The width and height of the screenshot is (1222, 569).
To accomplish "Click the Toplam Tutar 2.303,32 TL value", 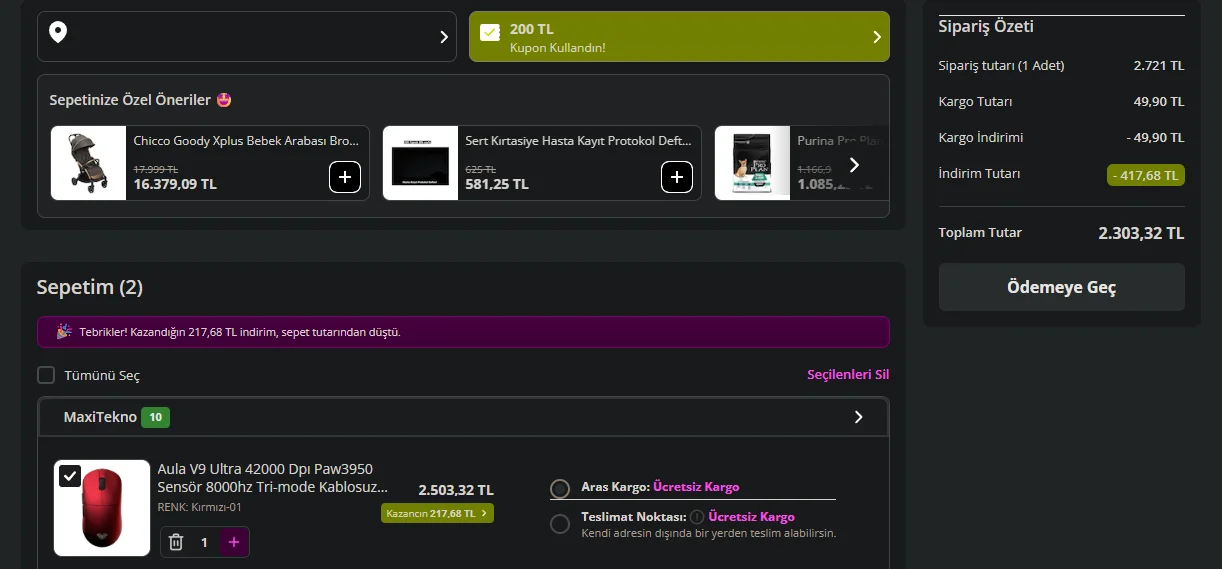I will 1141,233.
